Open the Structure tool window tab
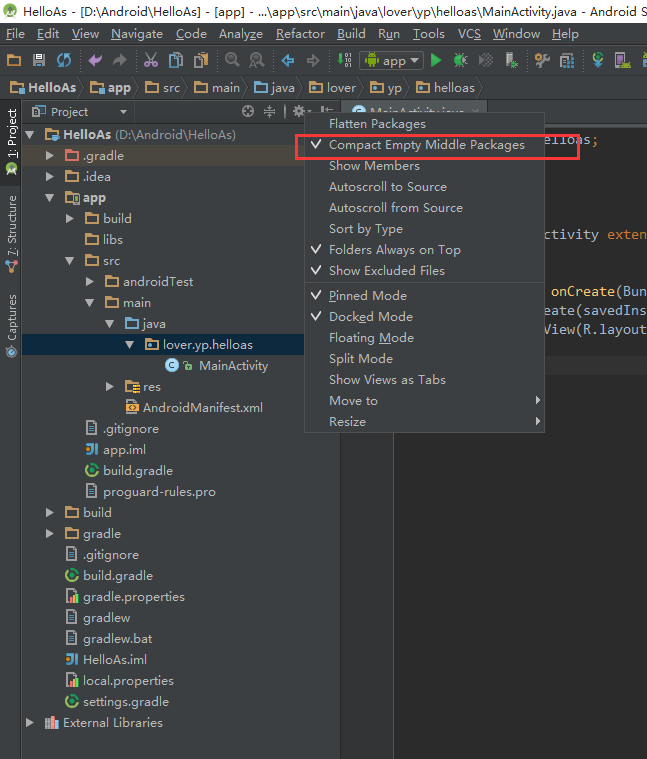Image resolution: width=647 pixels, height=759 pixels. (11, 234)
